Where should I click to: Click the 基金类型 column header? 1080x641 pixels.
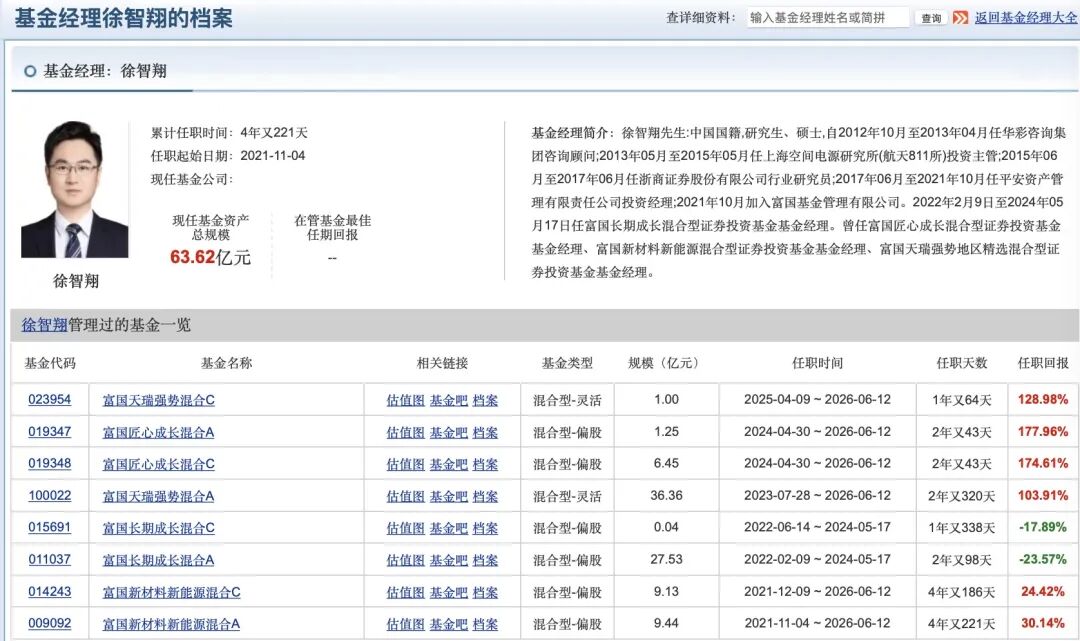(x=567, y=363)
